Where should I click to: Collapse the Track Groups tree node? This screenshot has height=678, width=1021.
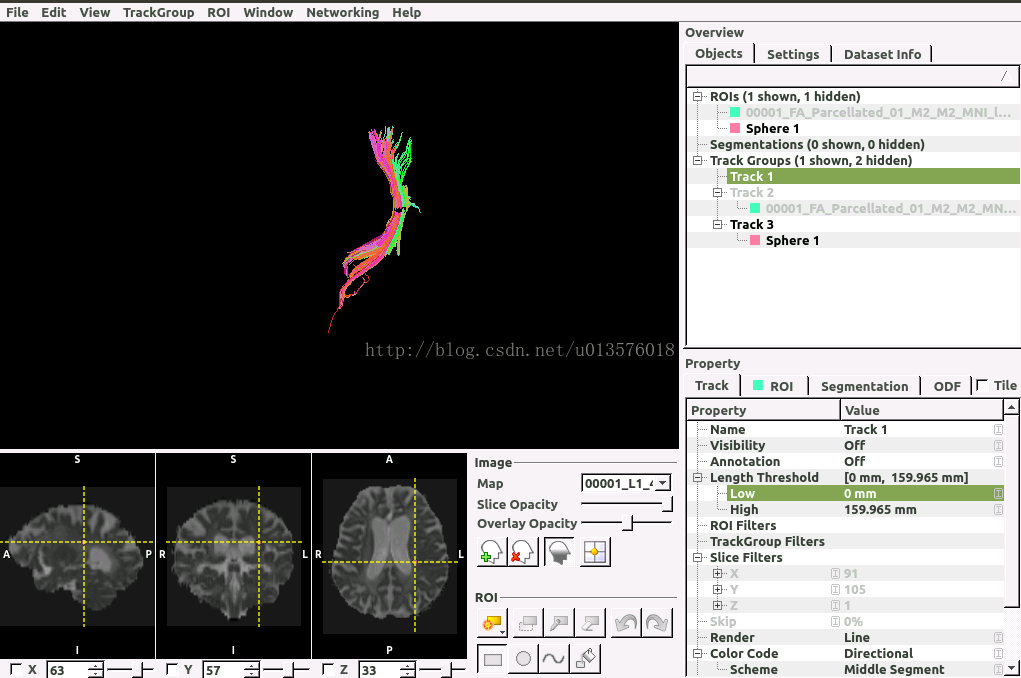697,160
